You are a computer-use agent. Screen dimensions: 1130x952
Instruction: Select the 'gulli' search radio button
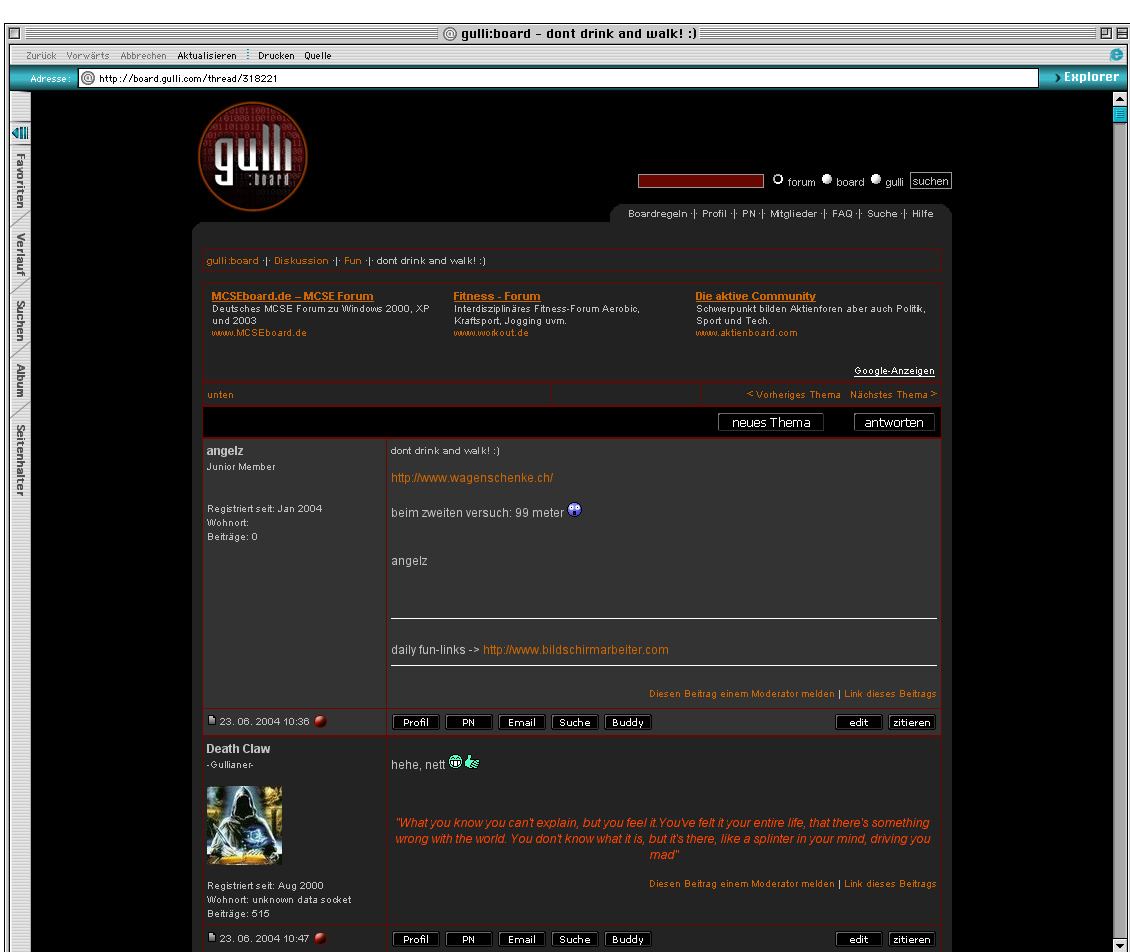[876, 179]
